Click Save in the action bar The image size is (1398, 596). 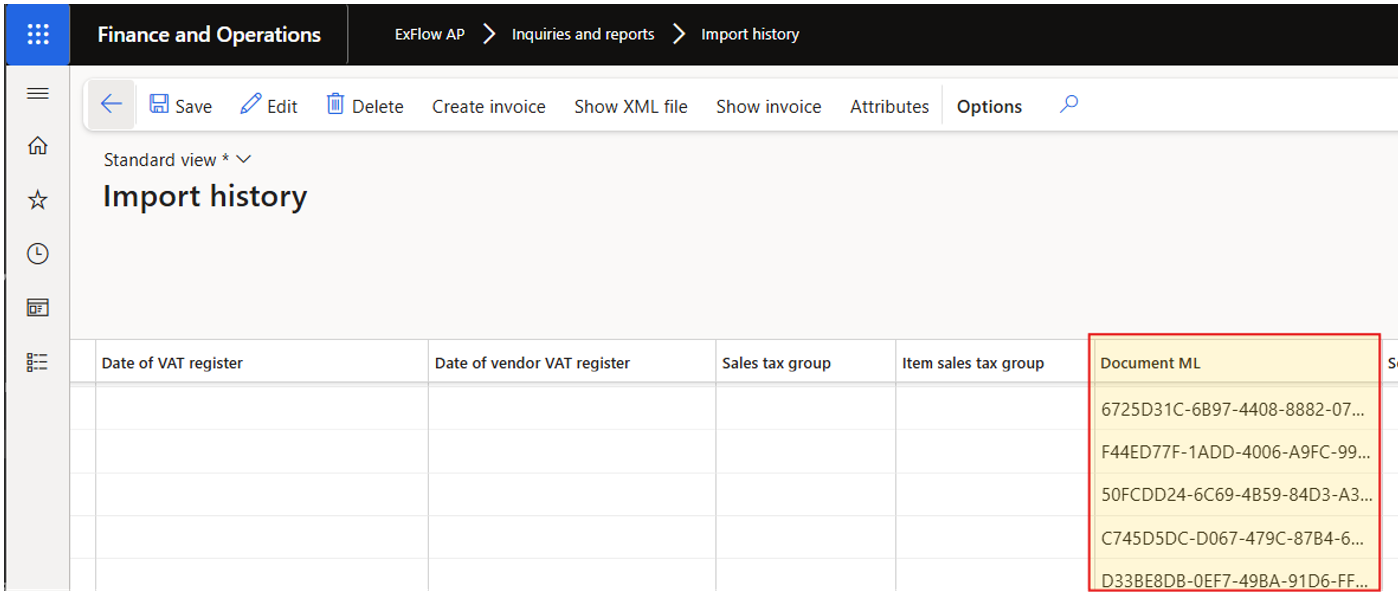pyautogui.click(x=181, y=106)
